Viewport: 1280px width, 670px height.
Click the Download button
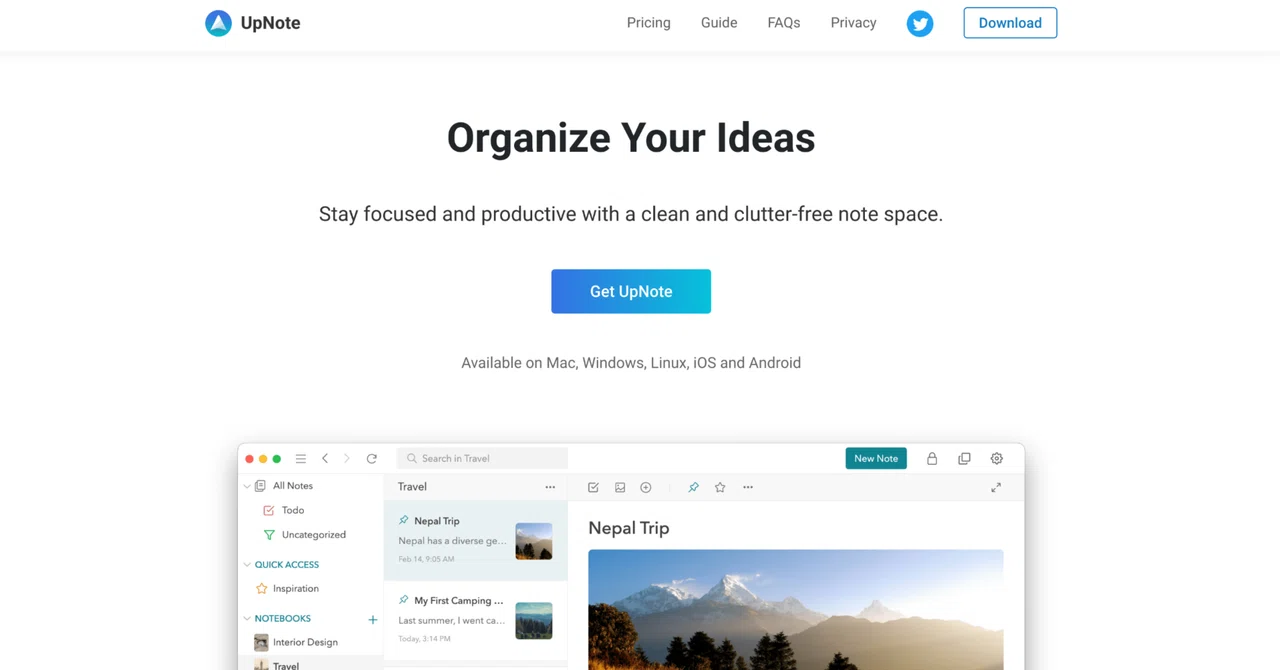1010,23
